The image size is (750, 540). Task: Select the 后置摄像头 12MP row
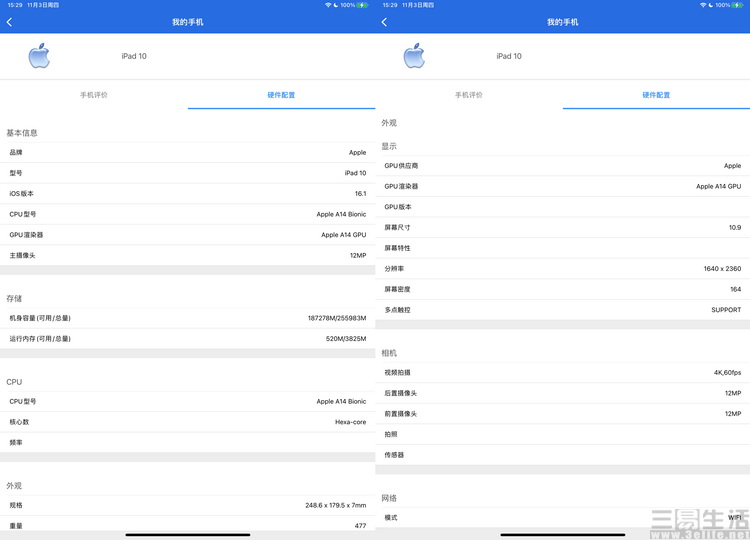[562, 393]
